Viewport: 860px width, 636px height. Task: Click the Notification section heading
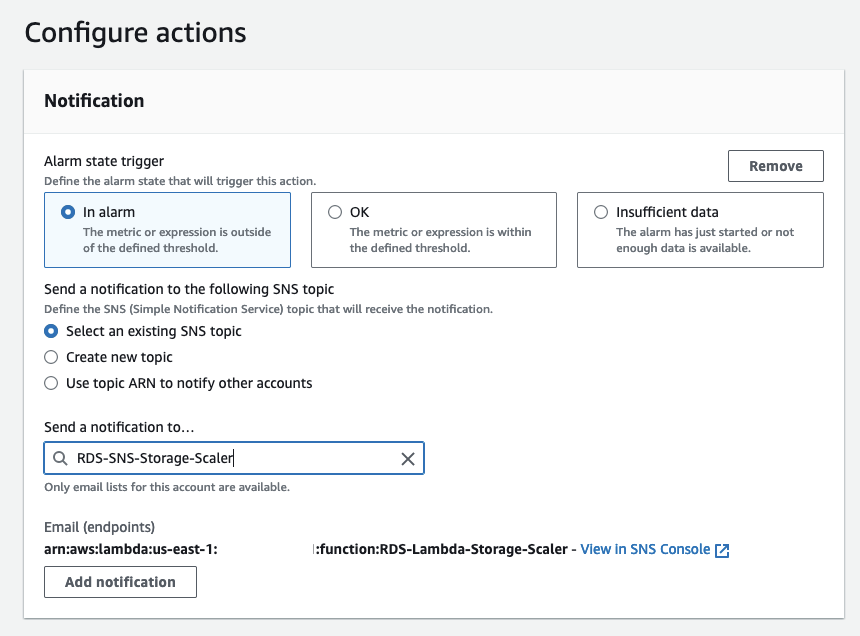coord(94,101)
